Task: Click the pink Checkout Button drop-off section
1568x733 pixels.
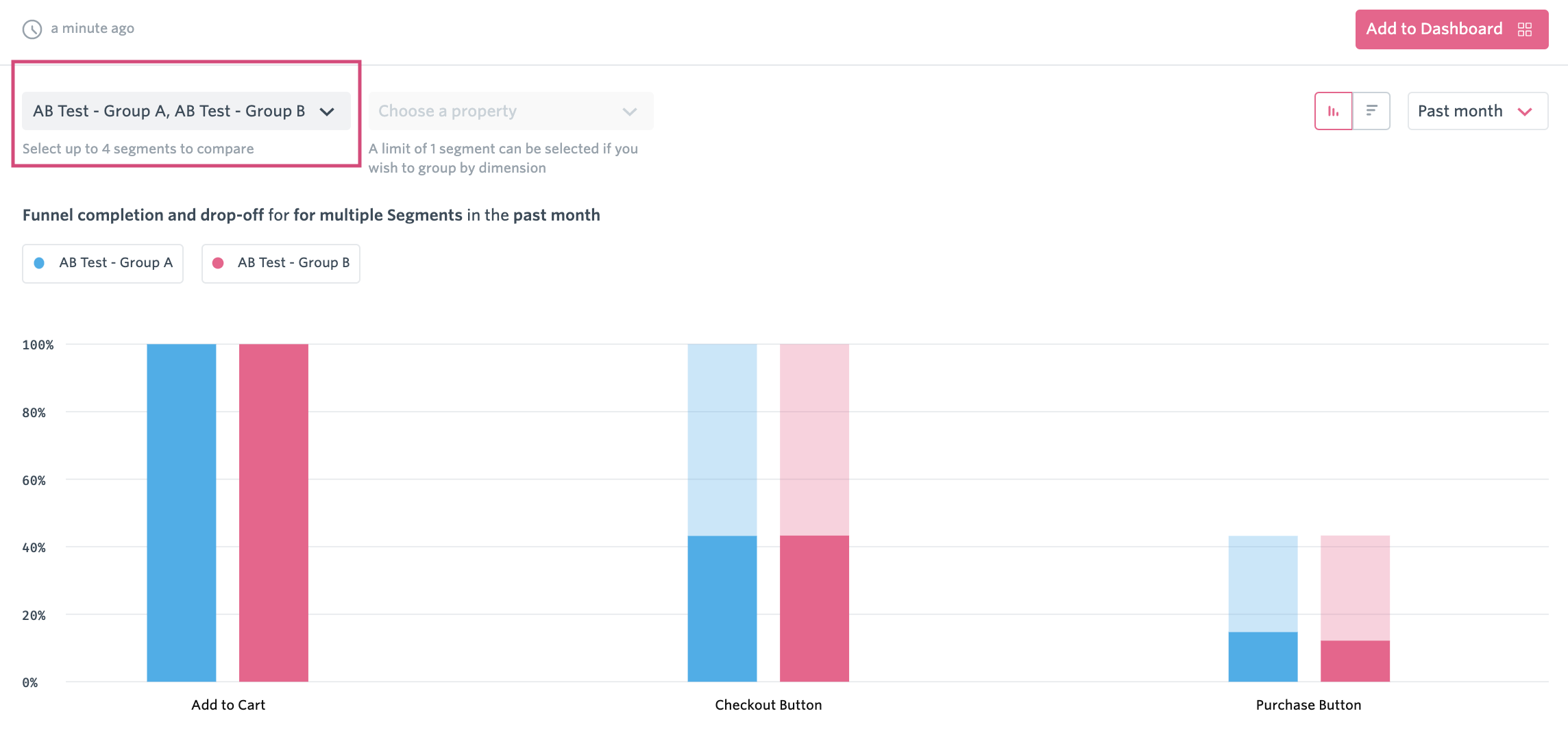Action: (814, 440)
